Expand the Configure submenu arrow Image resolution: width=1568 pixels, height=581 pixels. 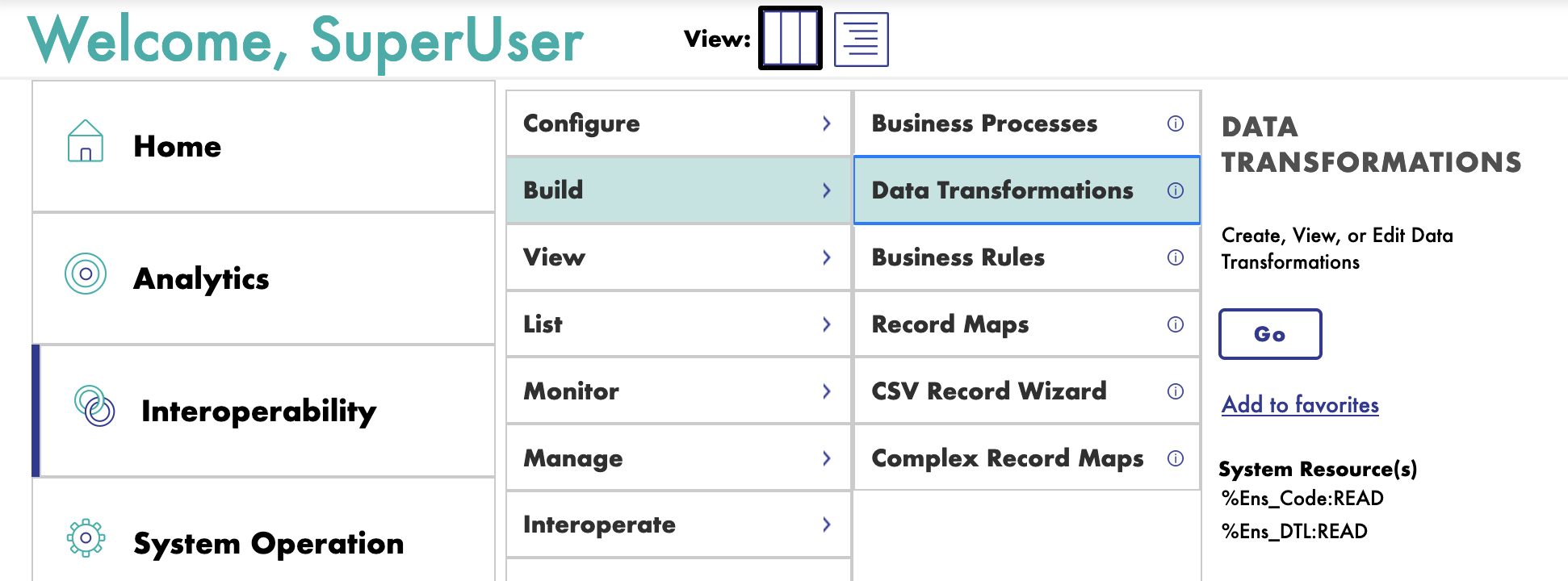coord(826,123)
